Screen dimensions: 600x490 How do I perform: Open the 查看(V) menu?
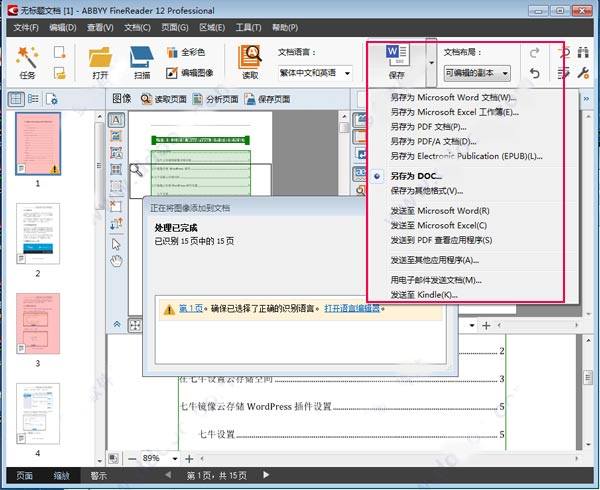[100, 28]
